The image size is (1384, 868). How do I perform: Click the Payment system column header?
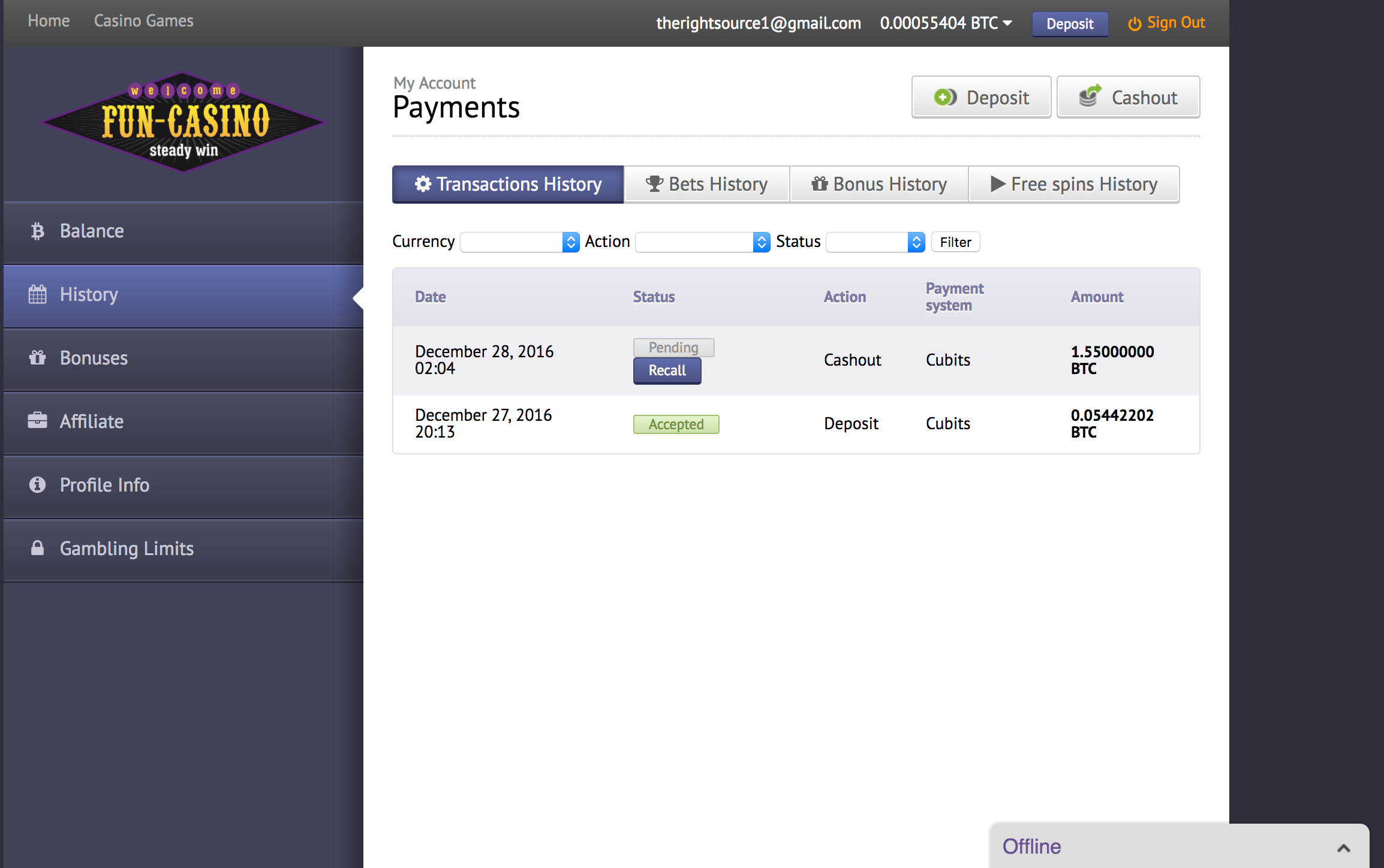(955, 297)
